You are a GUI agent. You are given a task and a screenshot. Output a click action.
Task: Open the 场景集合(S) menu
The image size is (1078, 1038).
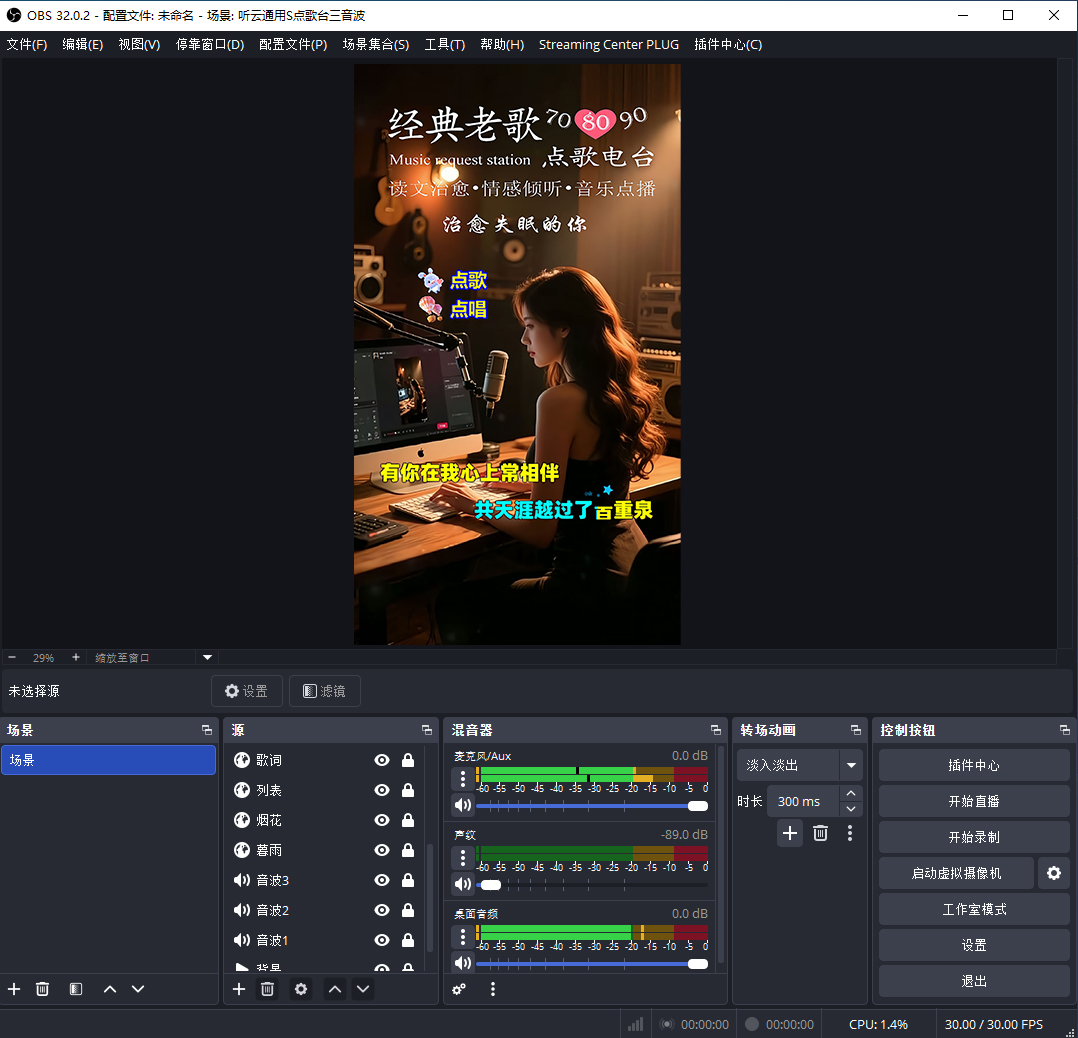(375, 45)
